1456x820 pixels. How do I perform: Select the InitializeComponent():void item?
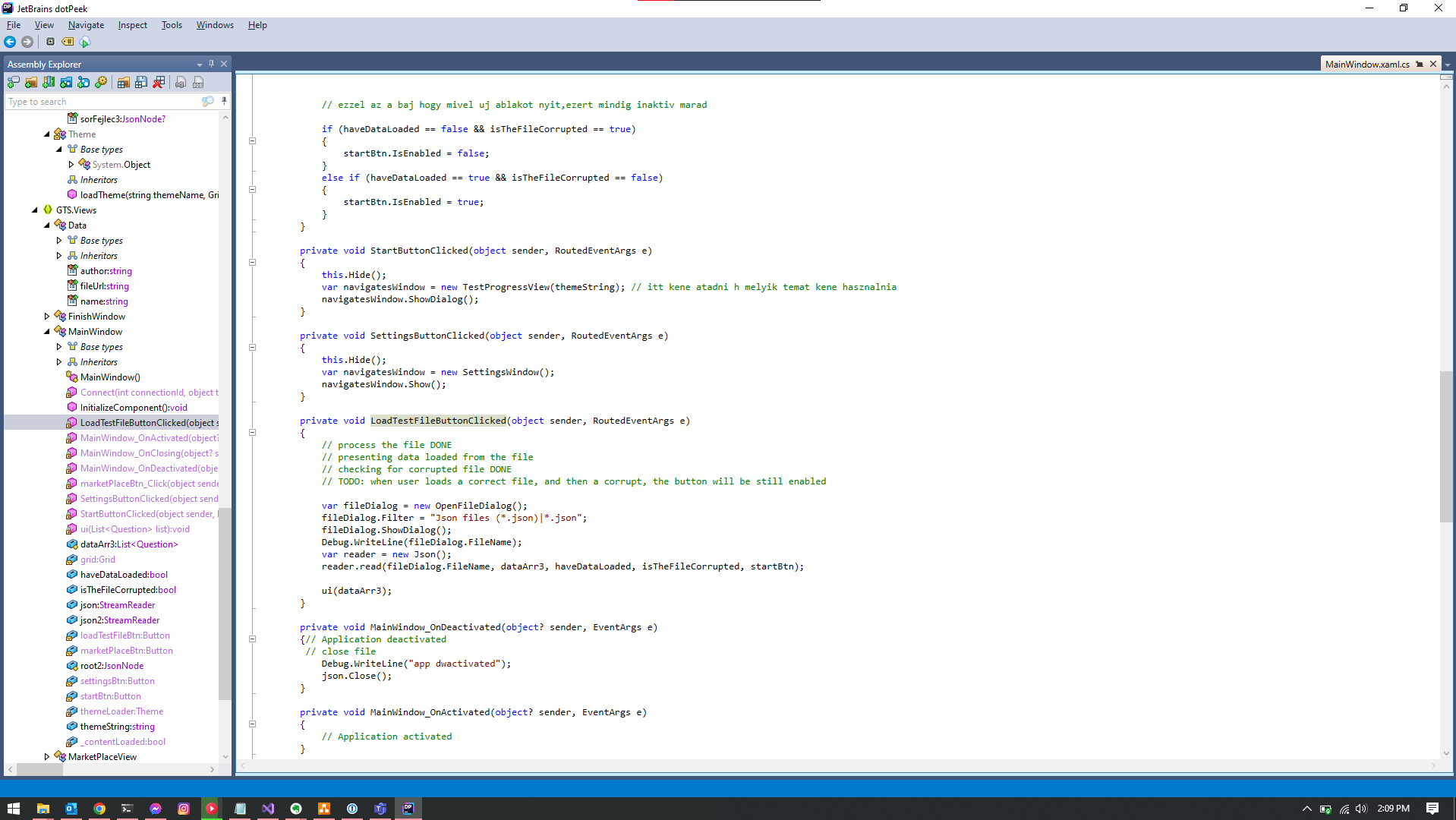click(134, 408)
